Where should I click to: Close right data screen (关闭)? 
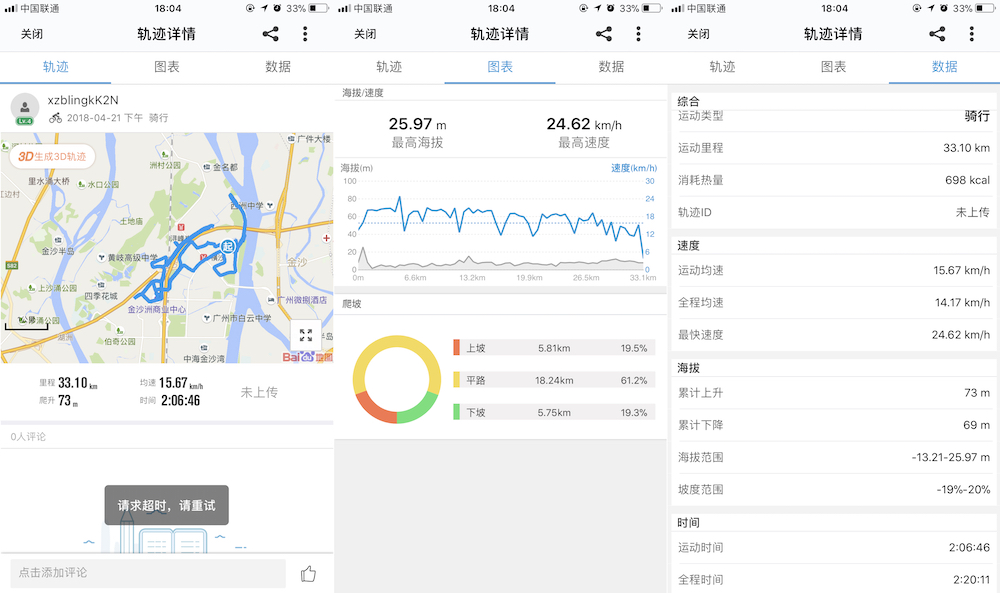tap(698, 34)
